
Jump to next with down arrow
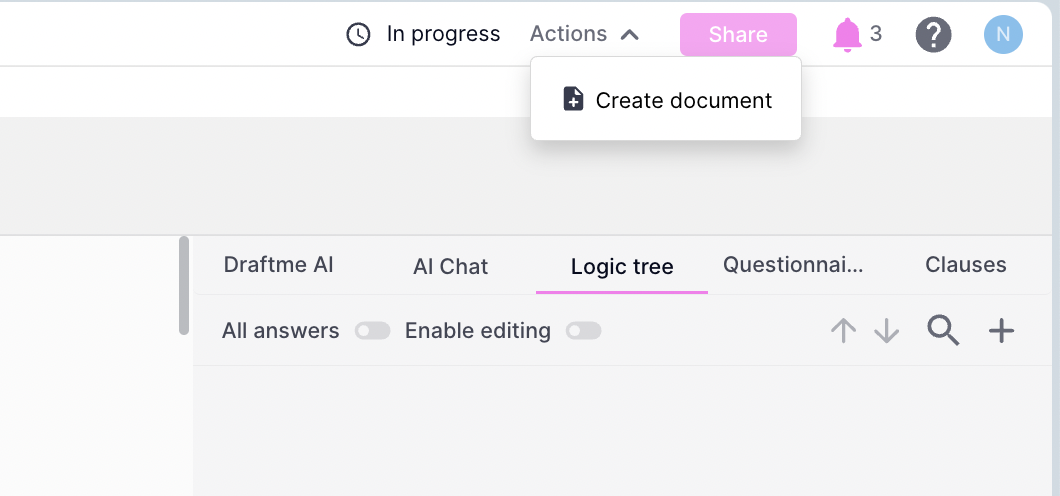tap(887, 330)
